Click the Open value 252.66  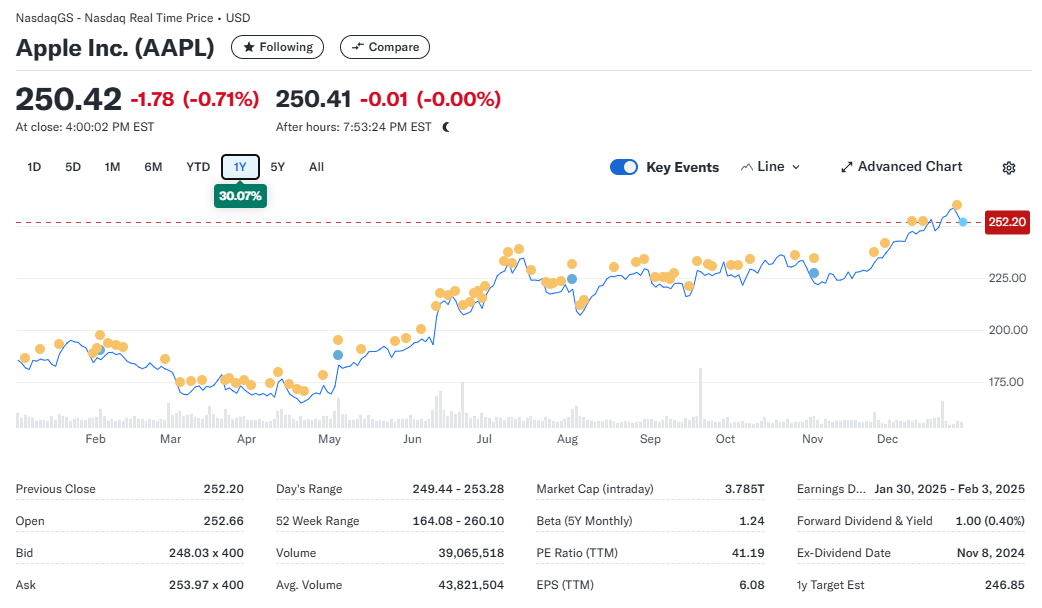[223, 521]
